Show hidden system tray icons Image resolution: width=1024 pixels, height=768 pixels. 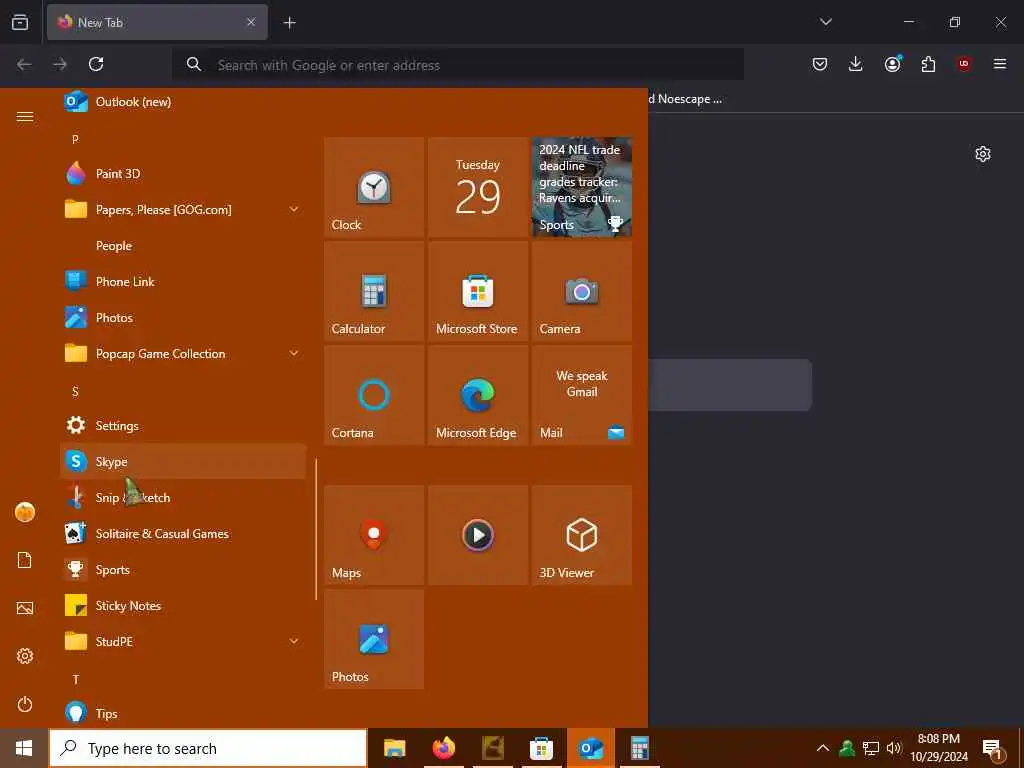pyautogui.click(x=823, y=748)
